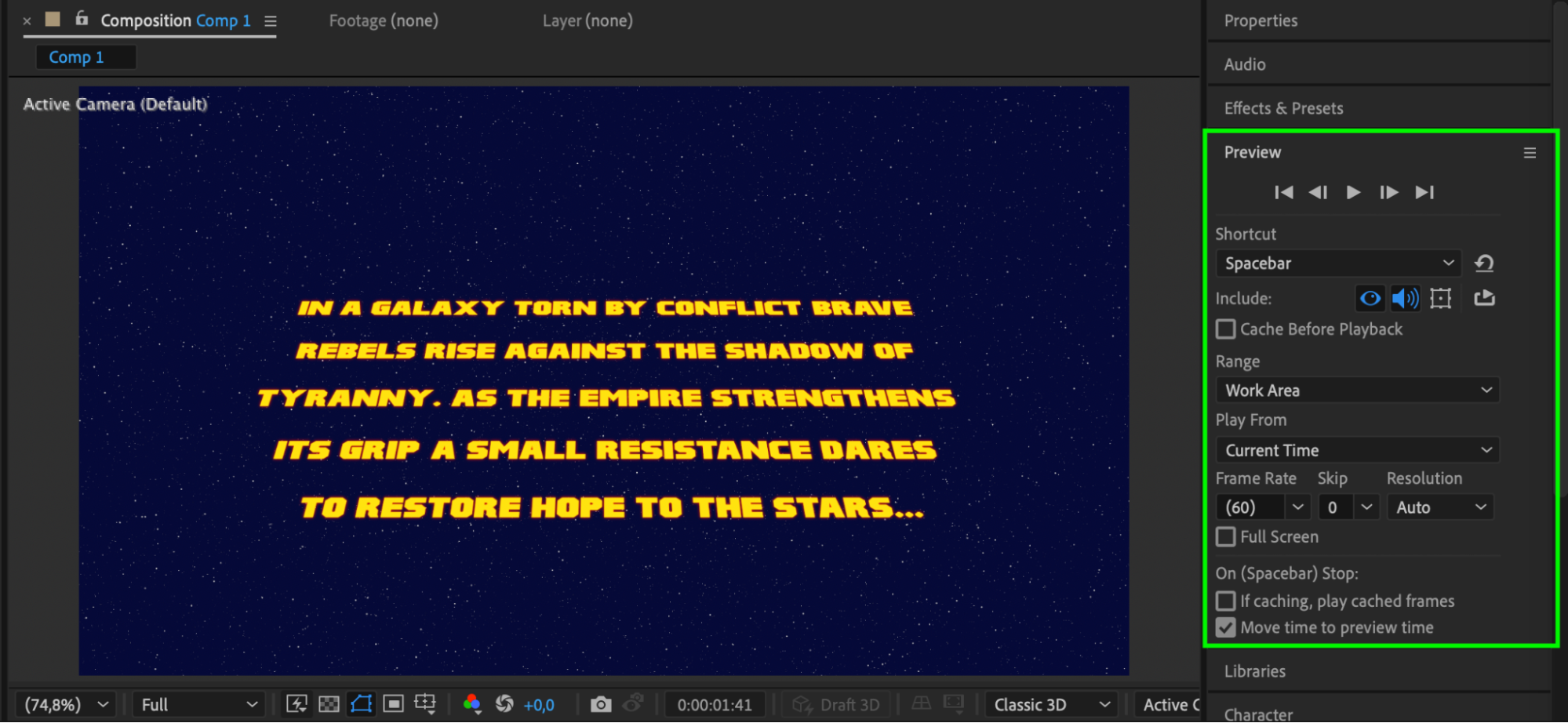Click the tan composition label color swatch
Screen dimensions: 1568x723
click(x=53, y=19)
